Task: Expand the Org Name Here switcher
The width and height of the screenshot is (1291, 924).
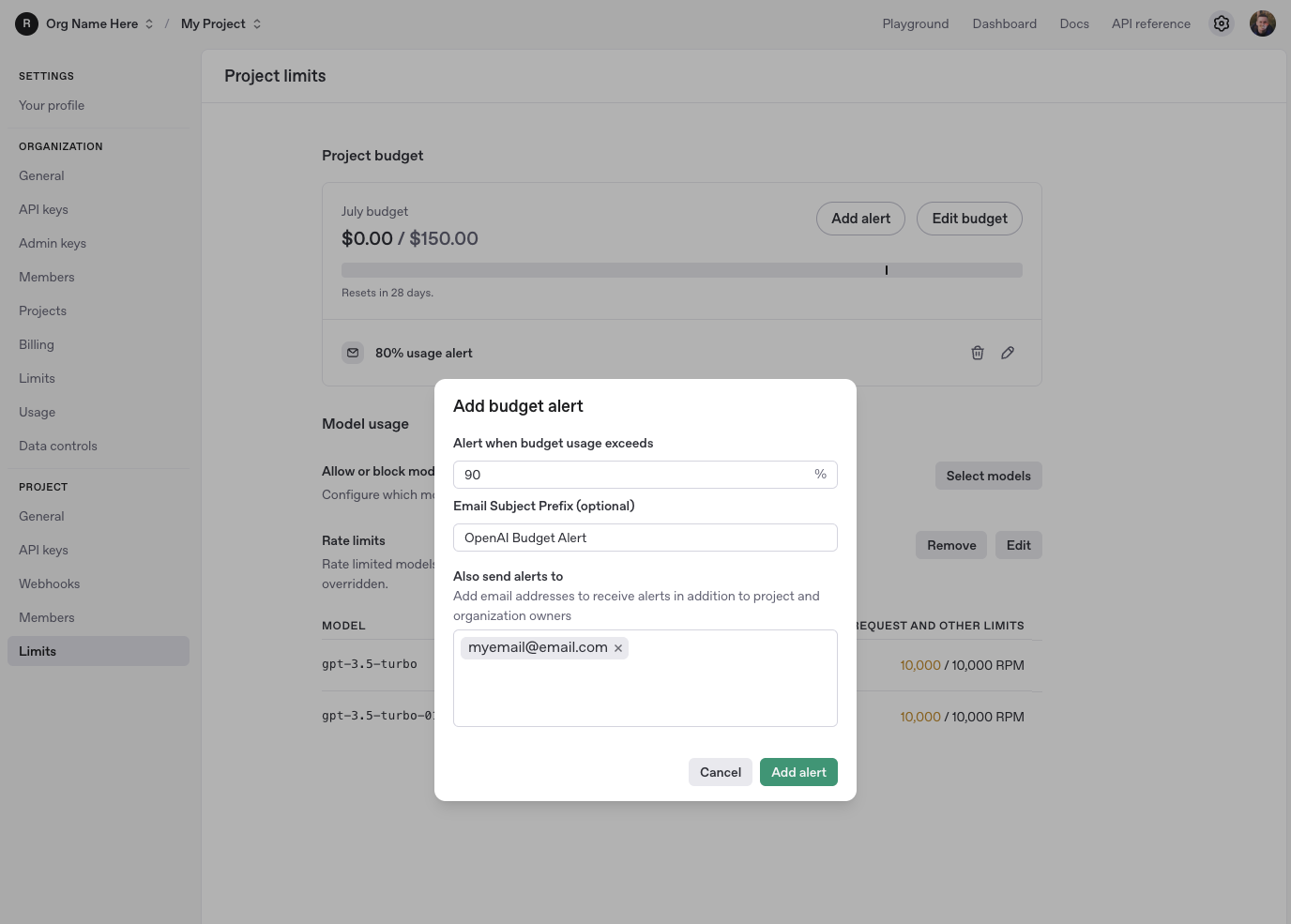Action: pyautogui.click(x=99, y=23)
